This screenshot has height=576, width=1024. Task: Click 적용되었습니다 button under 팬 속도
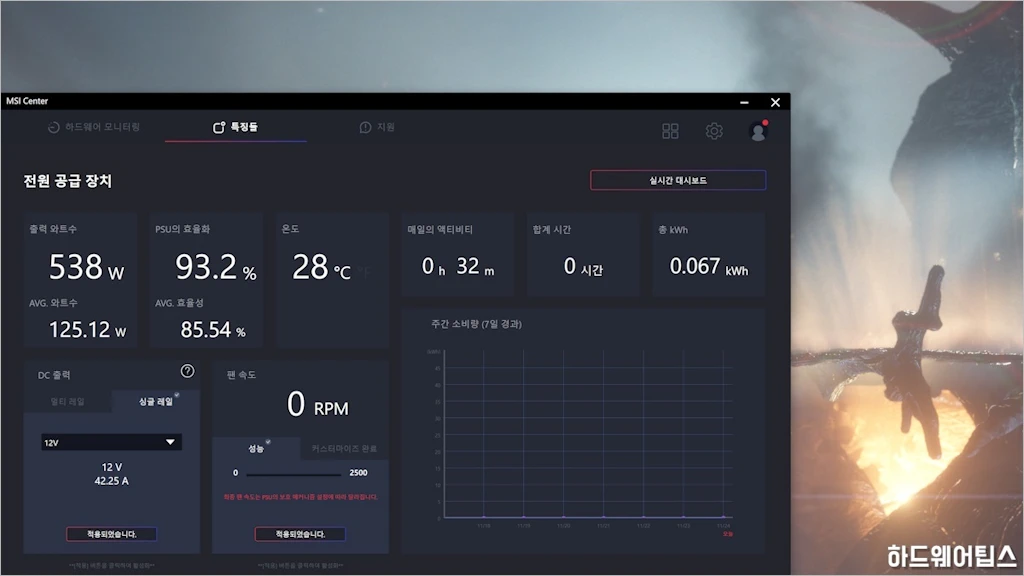(300, 534)
